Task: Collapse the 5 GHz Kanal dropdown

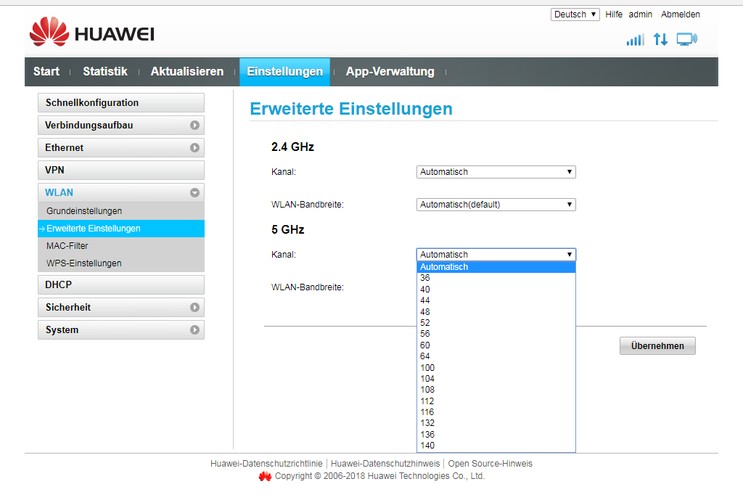Action: click(x=496, y=255)
